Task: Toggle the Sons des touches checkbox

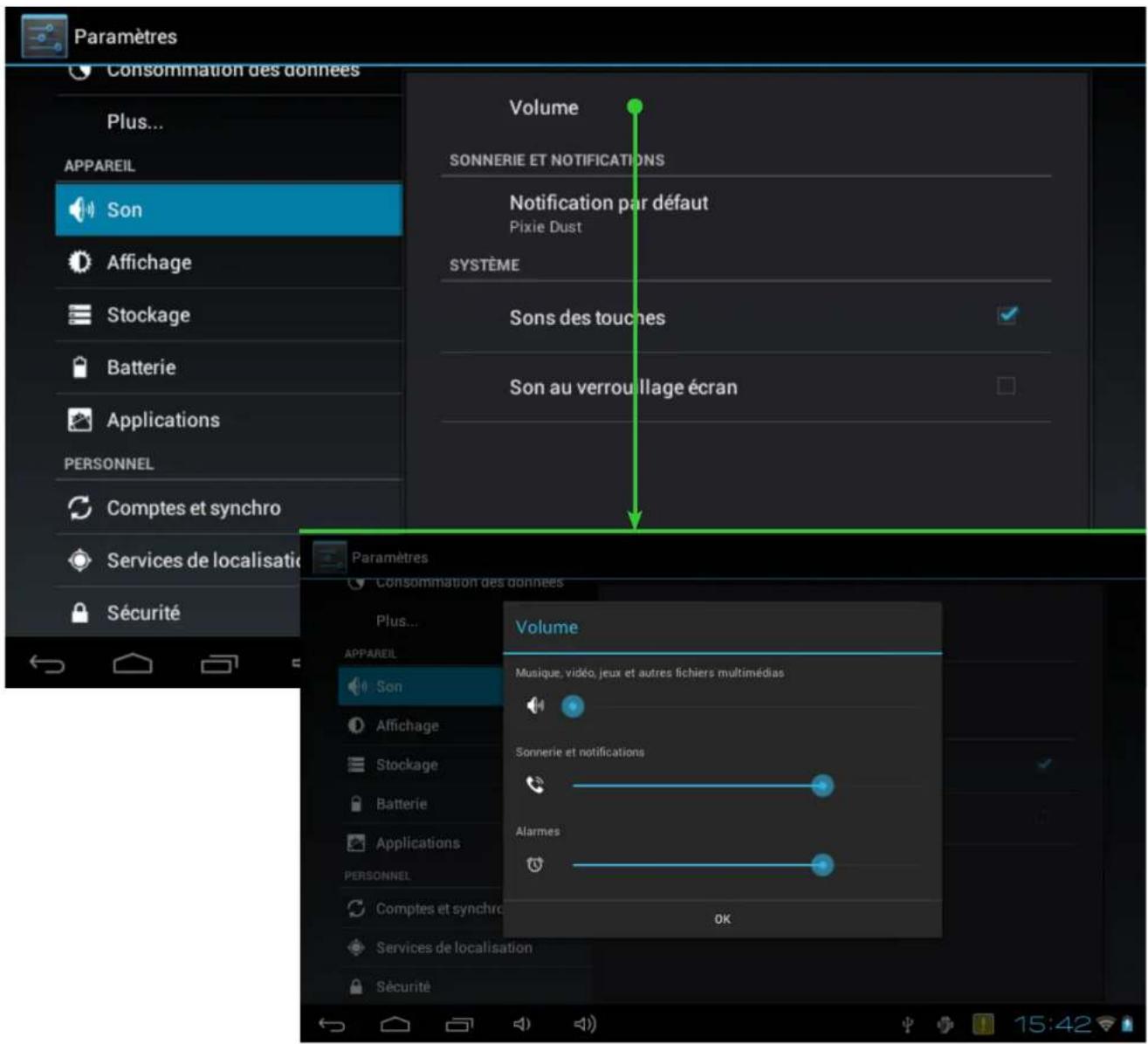Action: pyautogui.click(x=1007, y=315)
